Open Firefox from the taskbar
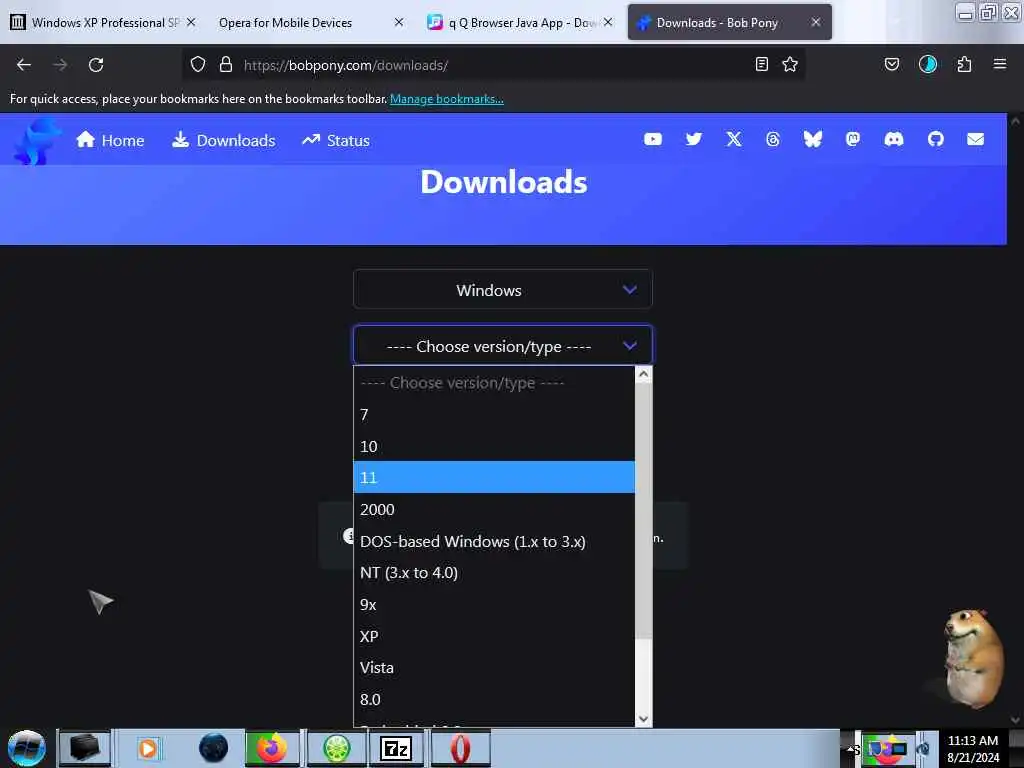The image size is (1024, 768). pyautogui.click(x=272, y=748)
